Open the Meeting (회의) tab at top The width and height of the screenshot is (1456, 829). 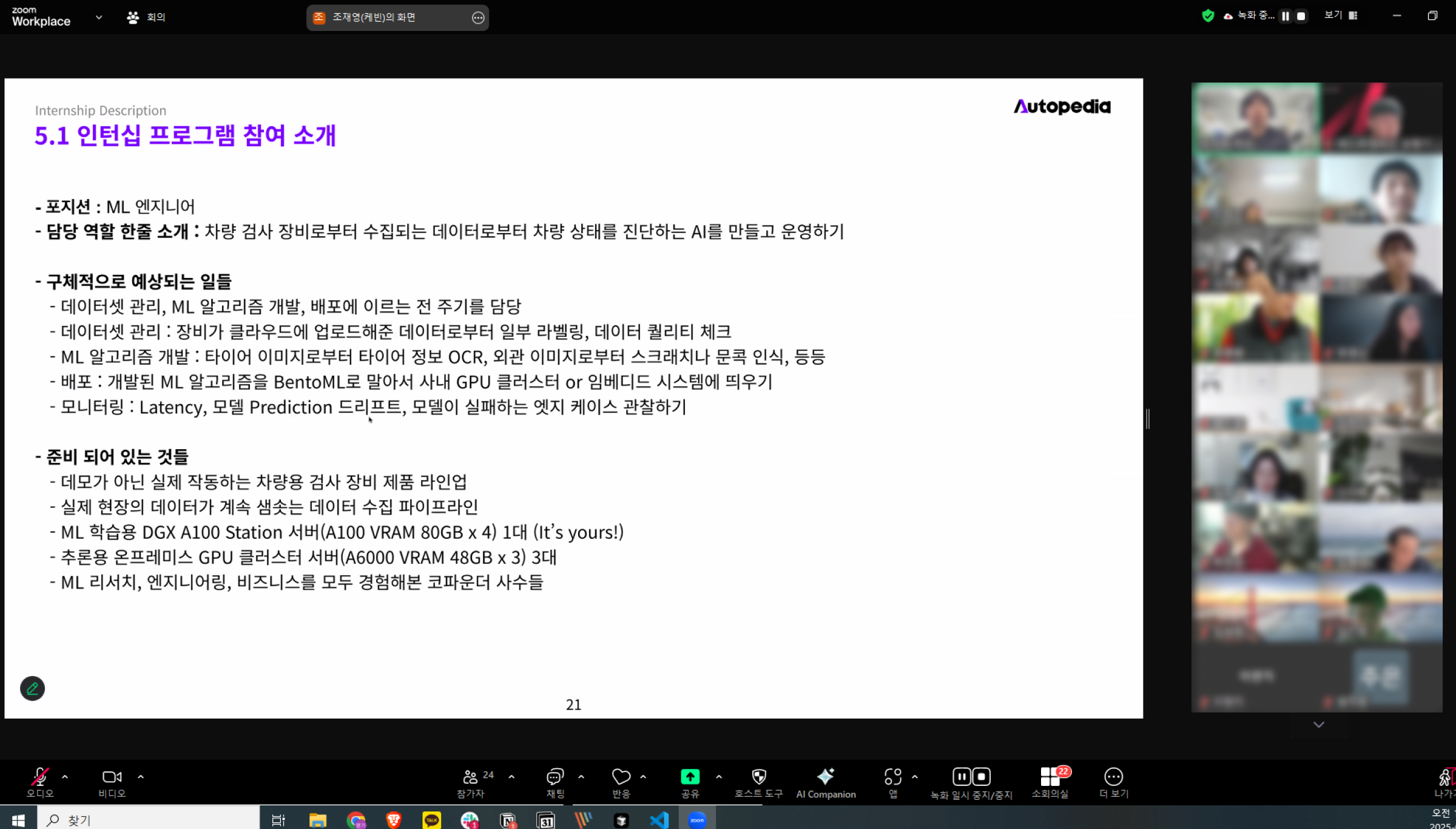coord(146,17)
